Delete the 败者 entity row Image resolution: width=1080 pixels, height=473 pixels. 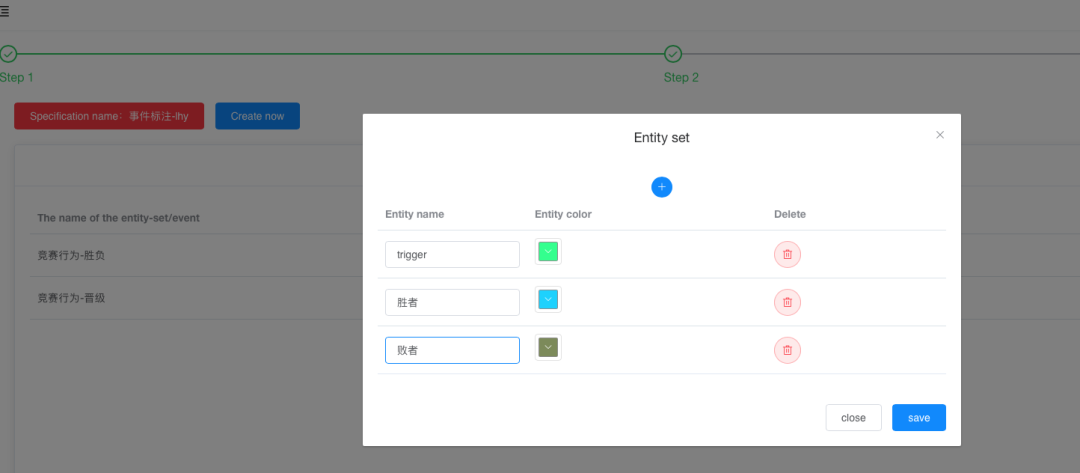(x=787, y=350)
